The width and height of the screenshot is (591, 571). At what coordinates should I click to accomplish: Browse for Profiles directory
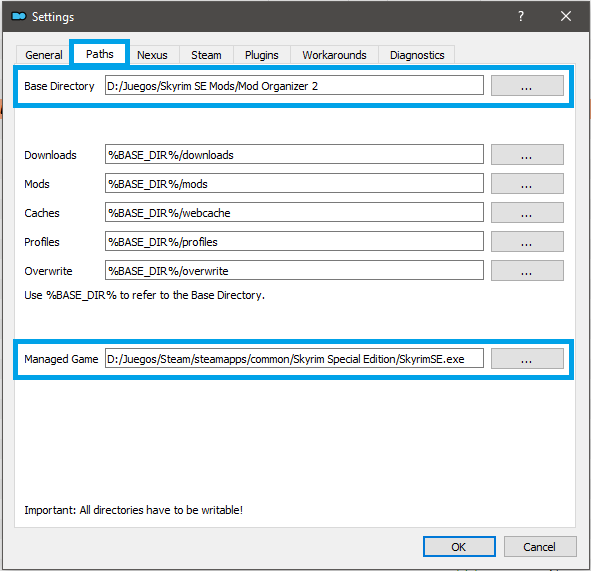click(x=527, y=241)
